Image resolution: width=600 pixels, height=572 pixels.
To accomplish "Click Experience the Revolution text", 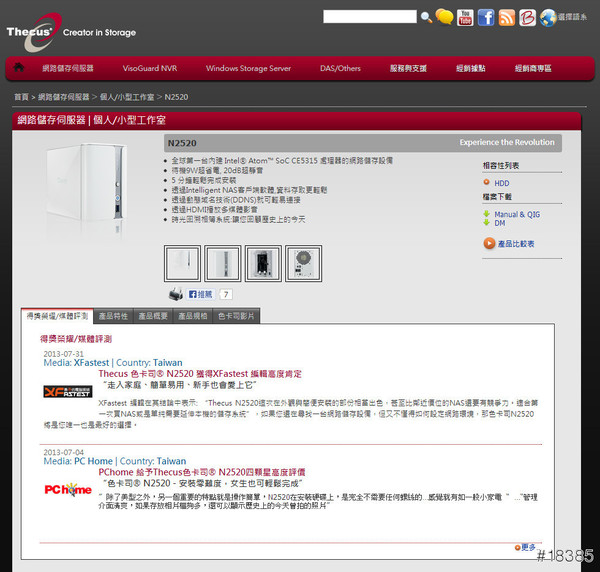I will (507, 142).
